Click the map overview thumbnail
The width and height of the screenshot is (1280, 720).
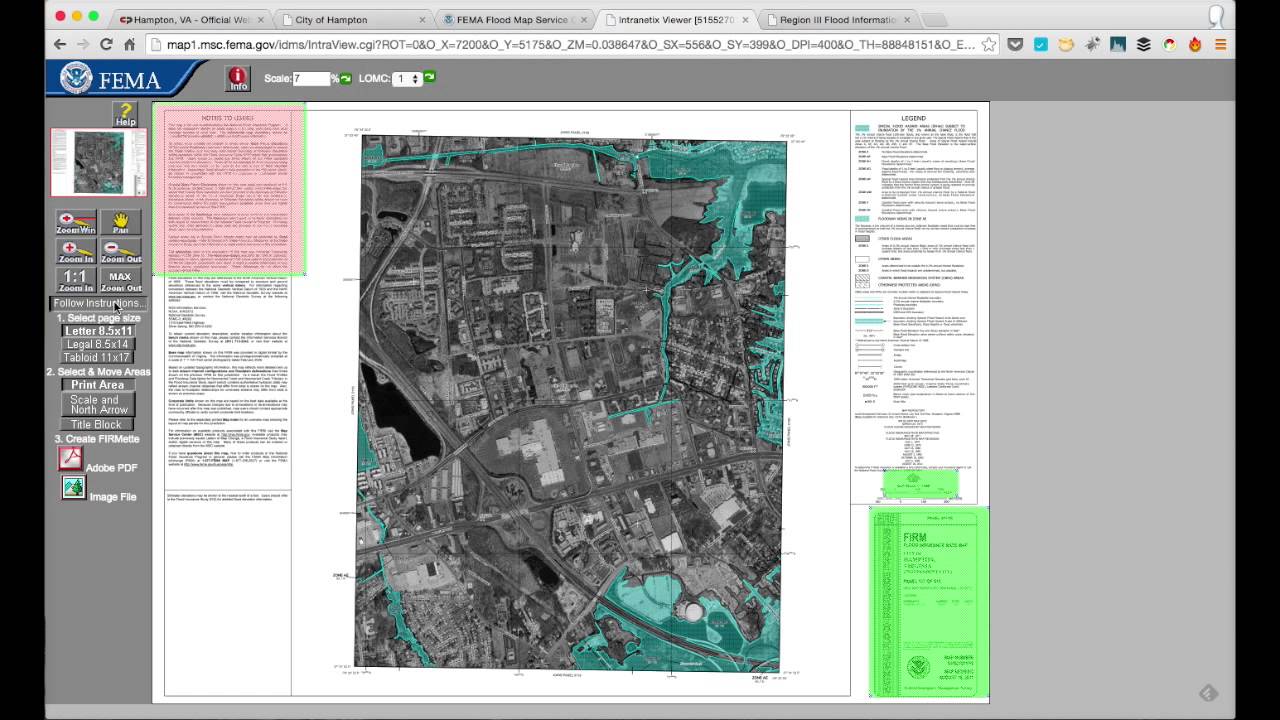[x=98, y=162]
